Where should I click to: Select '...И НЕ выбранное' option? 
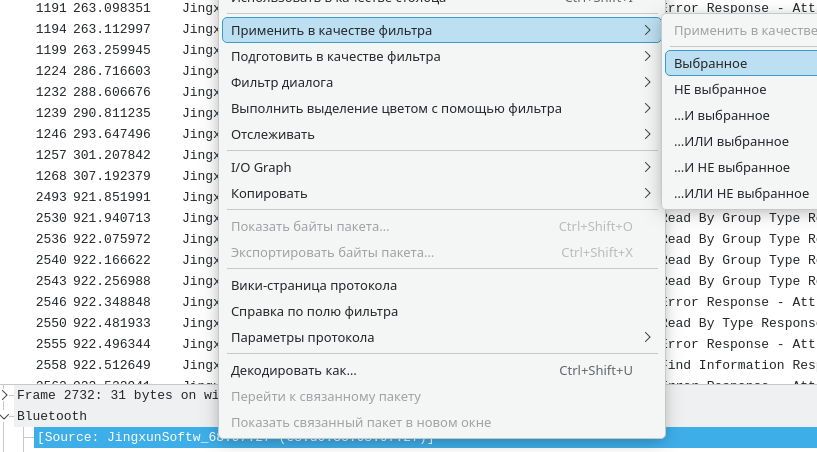[731, 167]
